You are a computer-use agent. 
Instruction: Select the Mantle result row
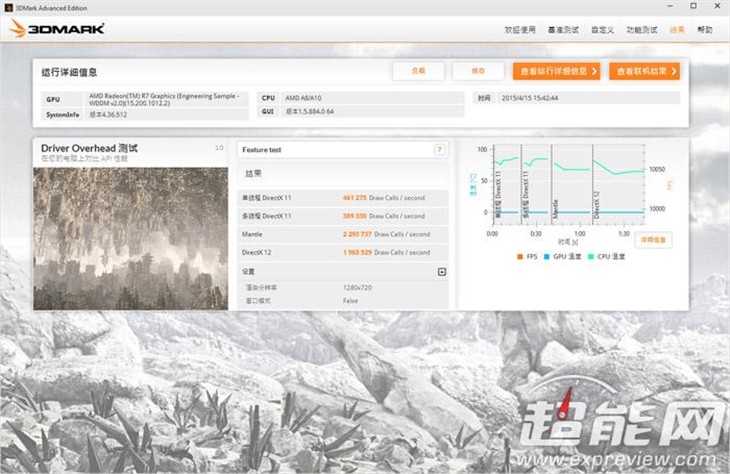[343, 234]
